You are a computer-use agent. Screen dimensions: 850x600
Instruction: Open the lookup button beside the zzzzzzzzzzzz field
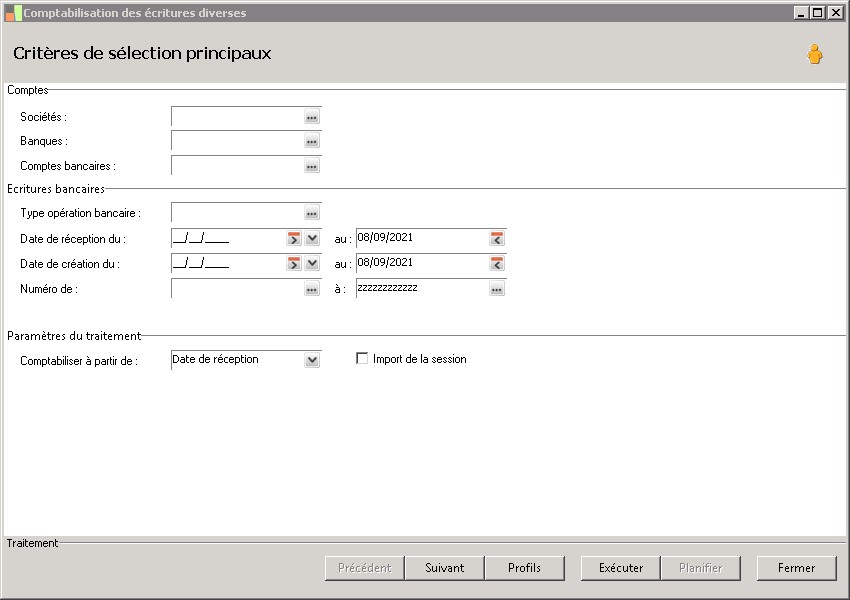(497, 289)
